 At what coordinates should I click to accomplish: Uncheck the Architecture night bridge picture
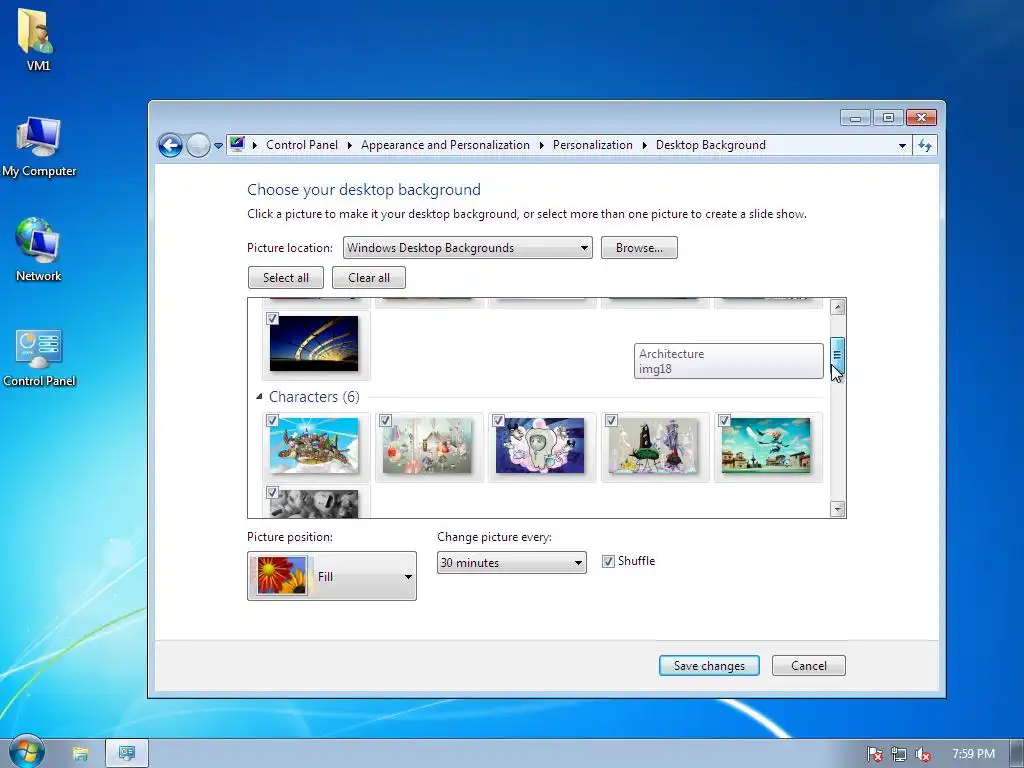(272, 319)
